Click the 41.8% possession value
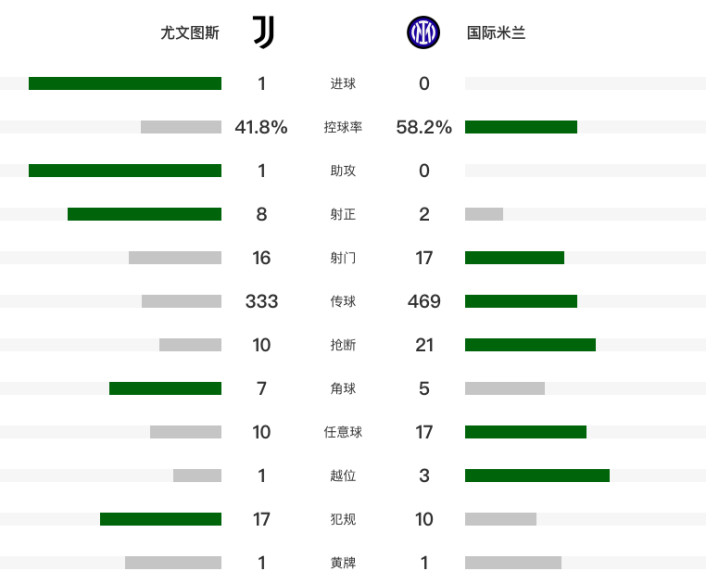The height and width of the screenshot is (584, 719). [x=261, y=127]
